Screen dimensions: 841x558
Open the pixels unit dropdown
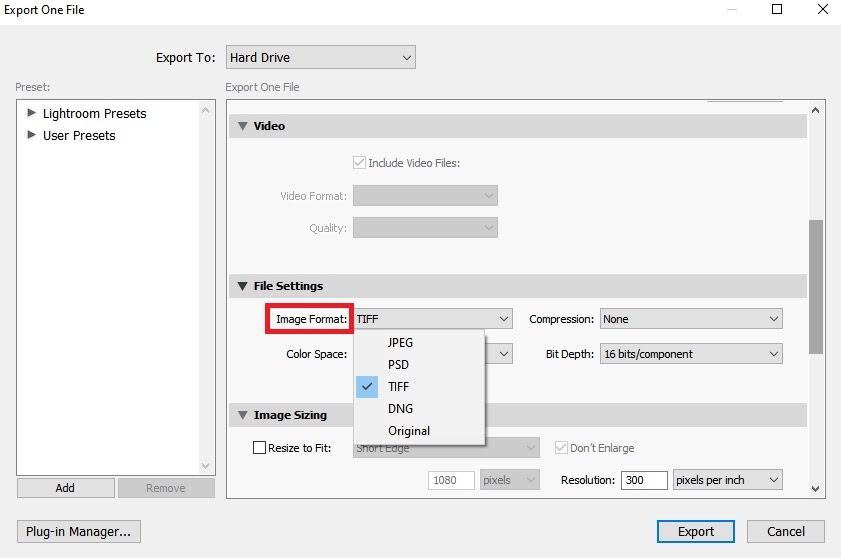click(509, 480)
